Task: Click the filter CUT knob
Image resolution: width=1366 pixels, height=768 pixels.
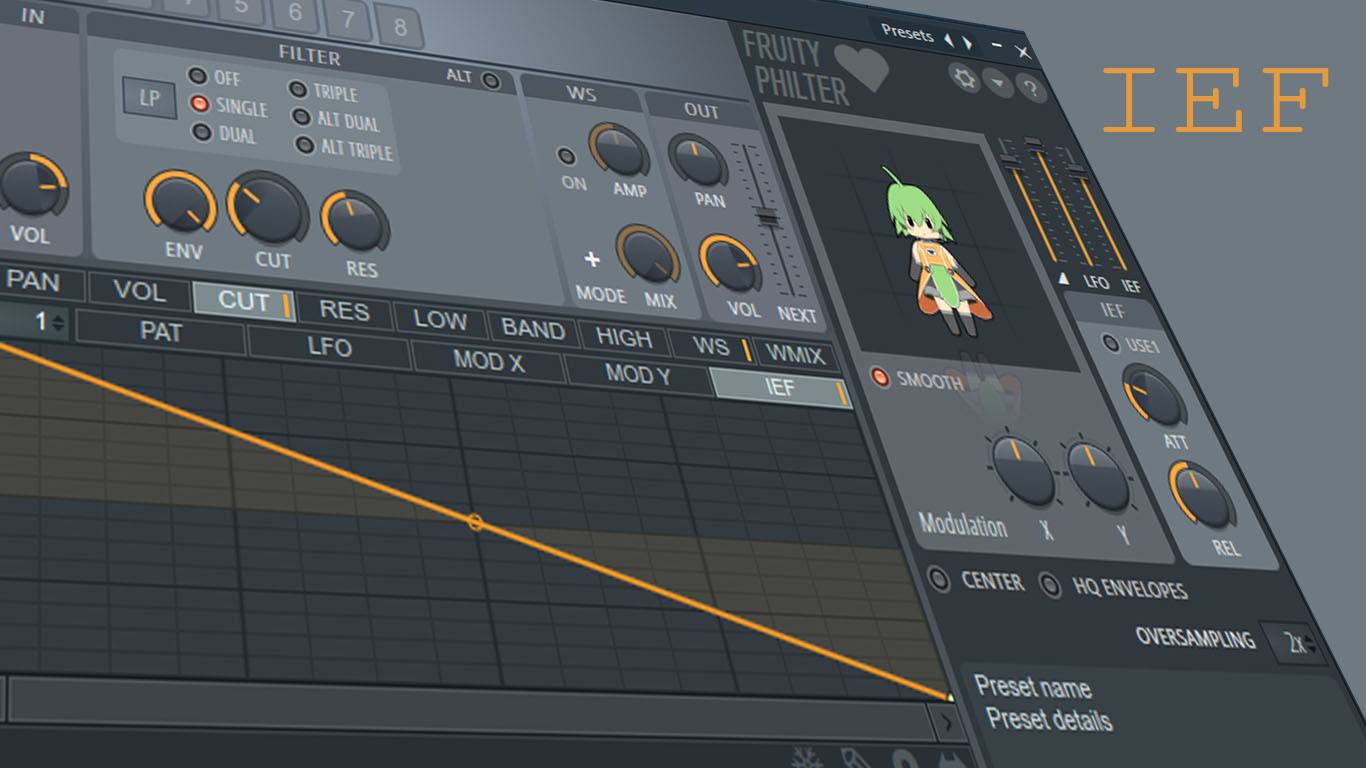Action: pos(267,209)
